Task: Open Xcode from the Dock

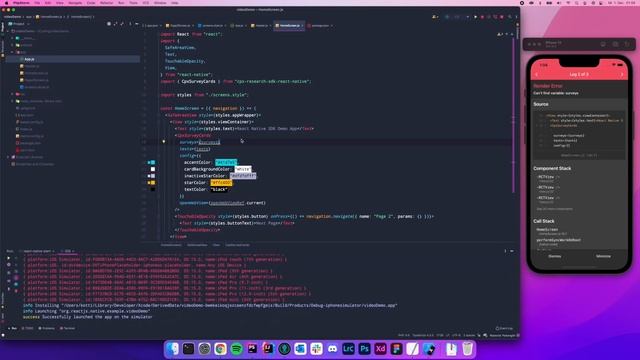Action: click(x=429, y=349)
